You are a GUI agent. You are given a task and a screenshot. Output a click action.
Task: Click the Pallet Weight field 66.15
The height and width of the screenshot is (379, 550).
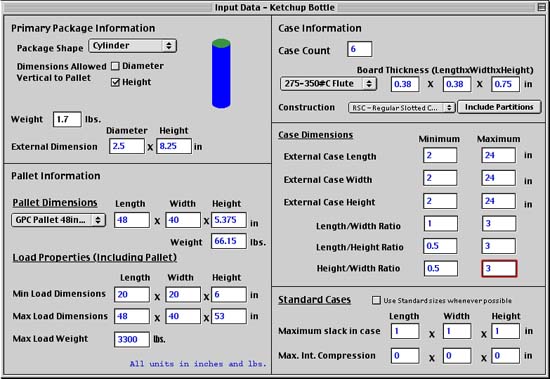click(229, 241)
